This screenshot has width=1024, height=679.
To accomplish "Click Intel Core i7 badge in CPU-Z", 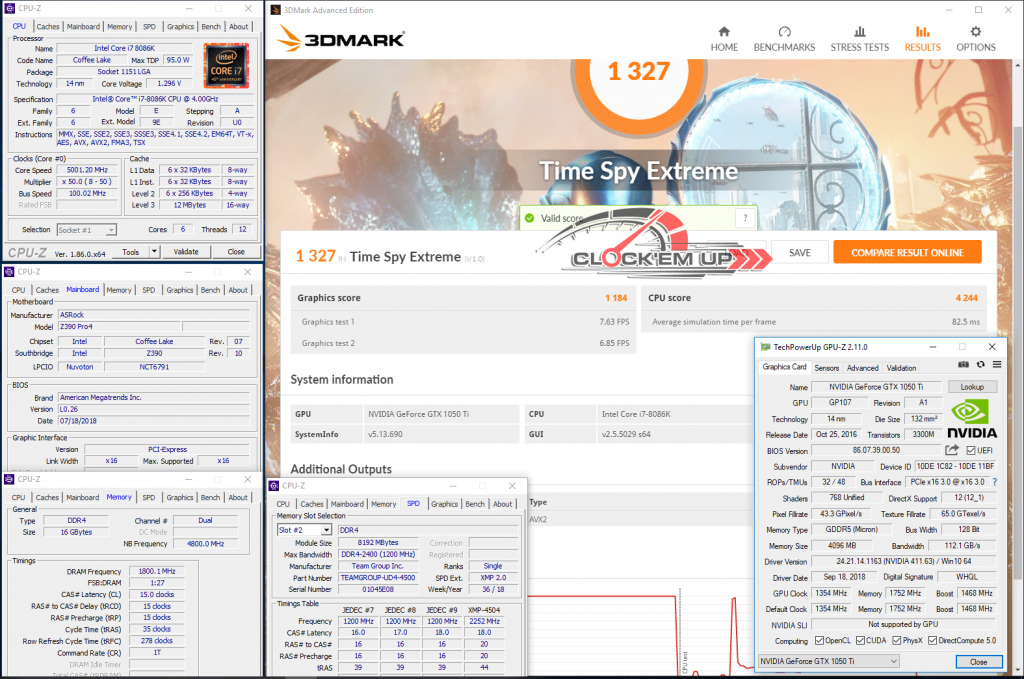I will pyautogui.click(x=226, y=66).
